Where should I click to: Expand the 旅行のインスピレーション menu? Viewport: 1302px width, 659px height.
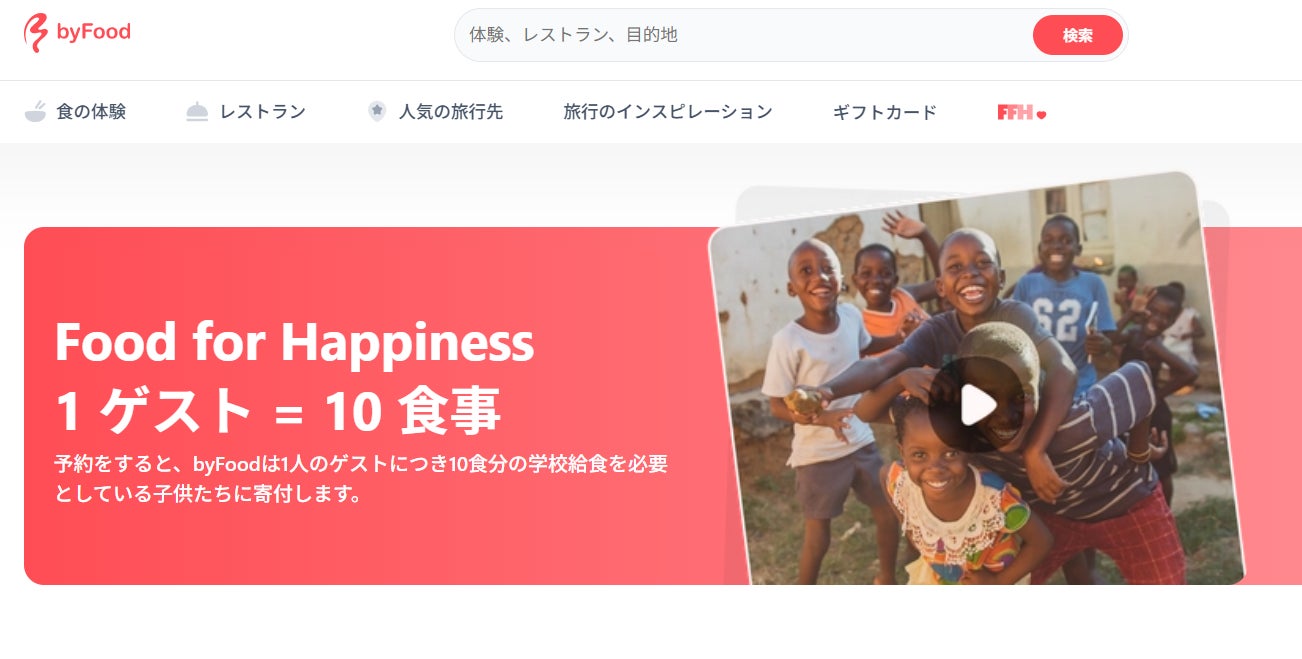[x=668, y=112]
